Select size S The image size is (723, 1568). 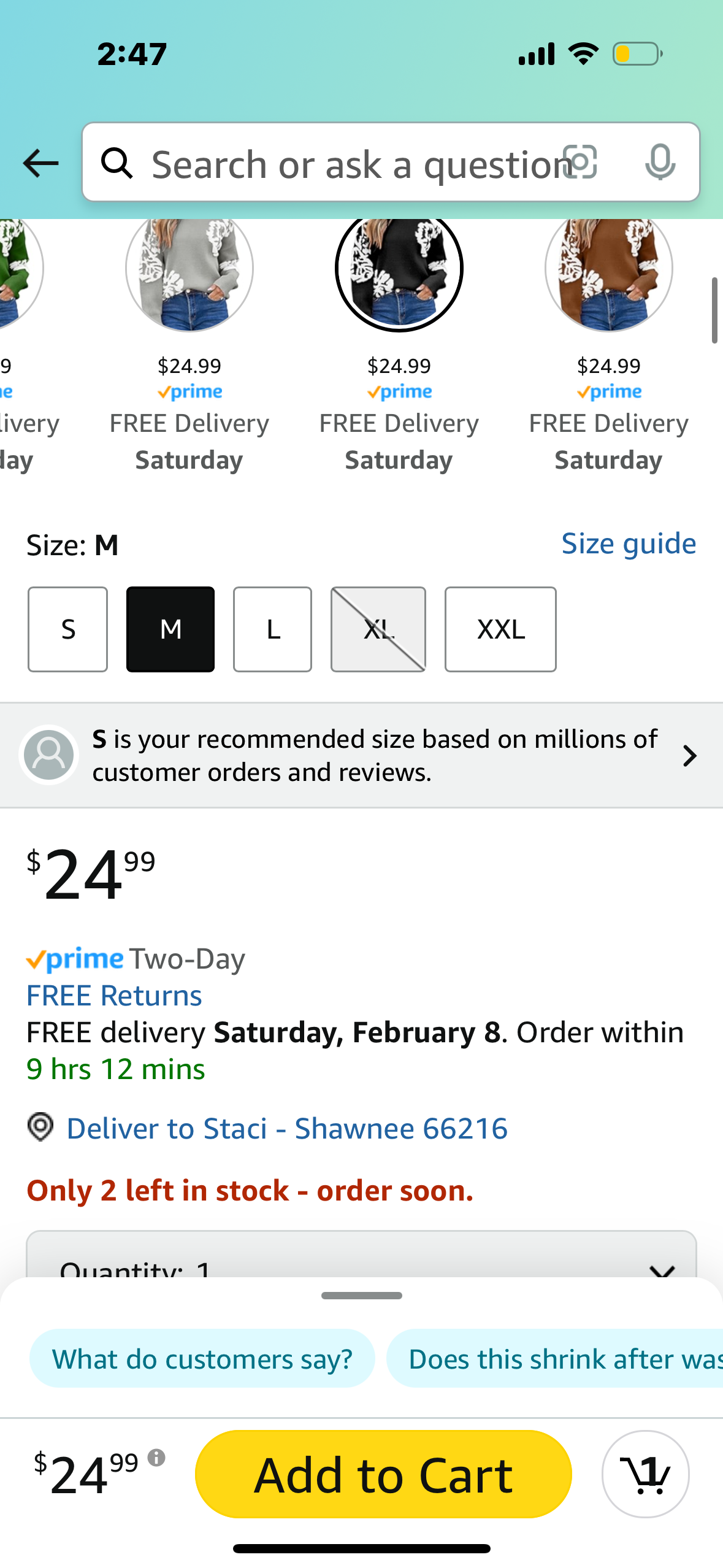click(x=67, y=629)
